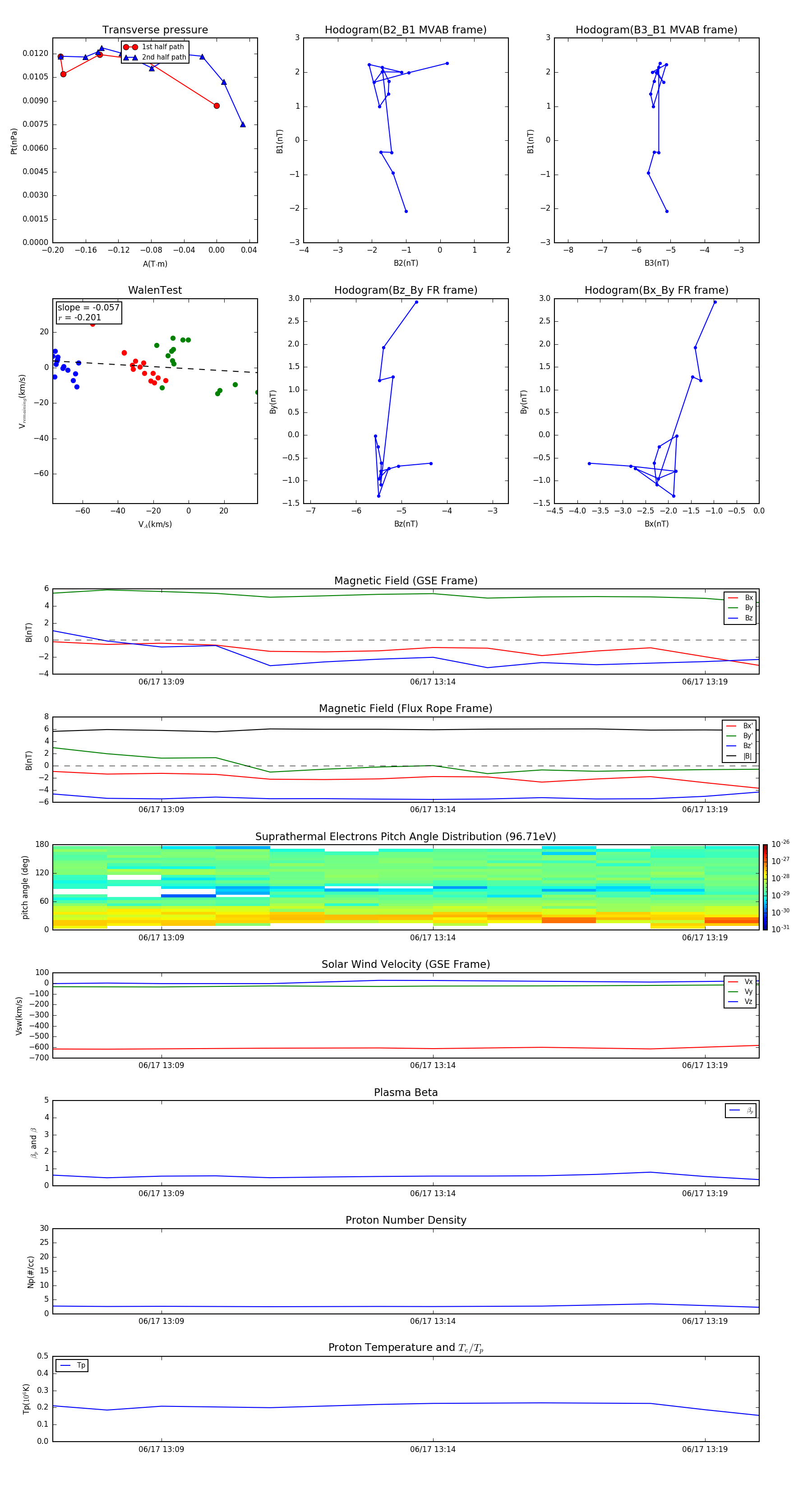This screenshot has height=1489, width=812.
Task: Select 'Bx' in the GSE magnetic field legend
Action: [x=741, y=598]
